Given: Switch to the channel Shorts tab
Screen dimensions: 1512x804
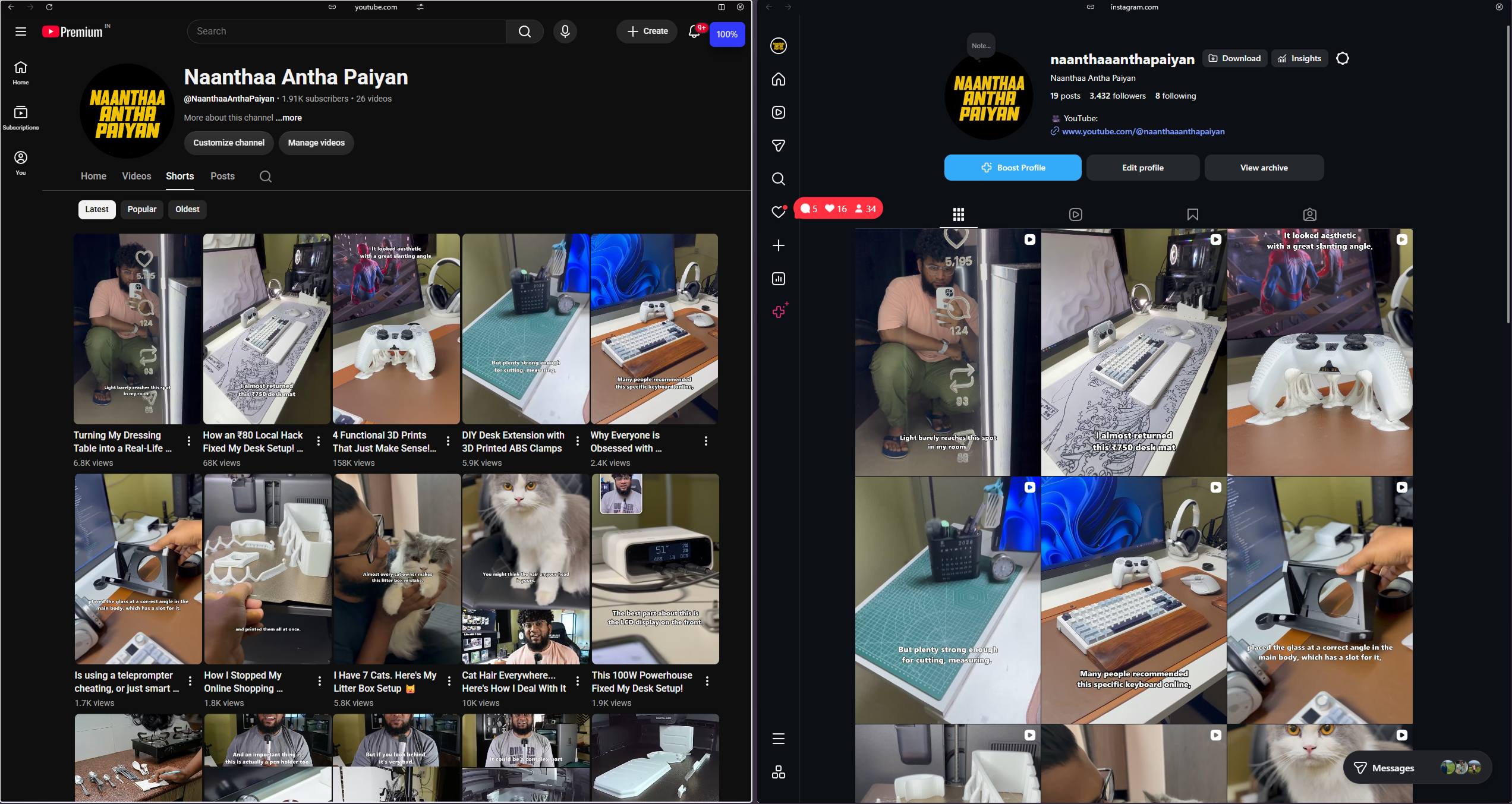Looking at the screenshot, I should click(x=180, y=176).
